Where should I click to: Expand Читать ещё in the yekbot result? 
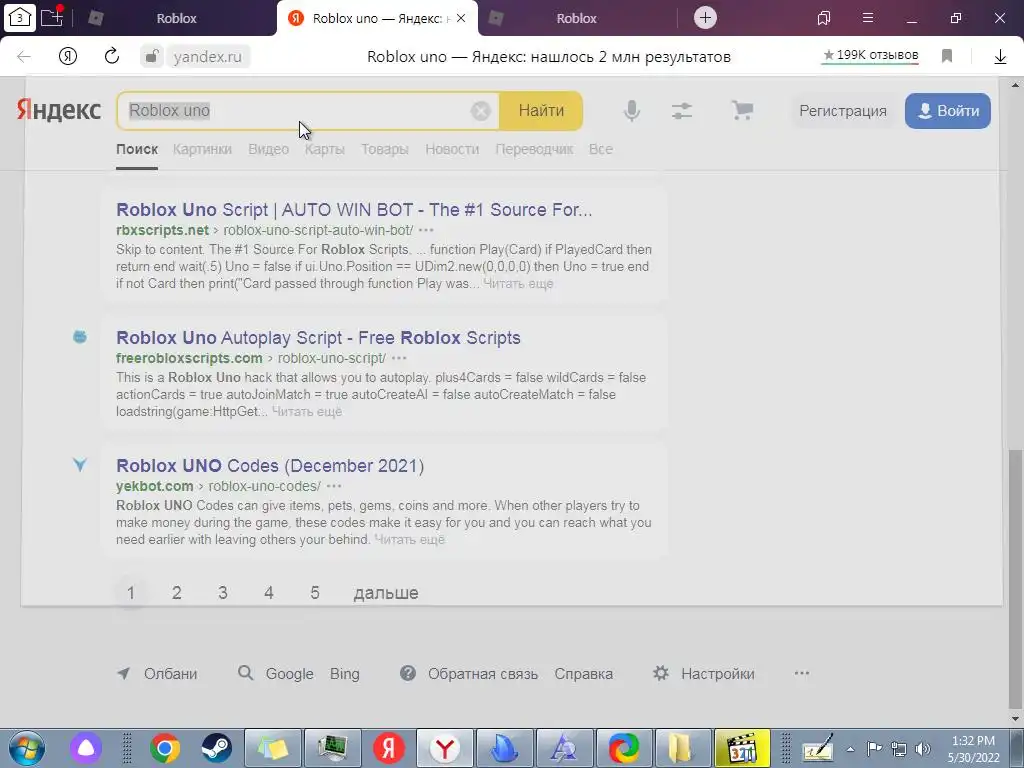409,539
